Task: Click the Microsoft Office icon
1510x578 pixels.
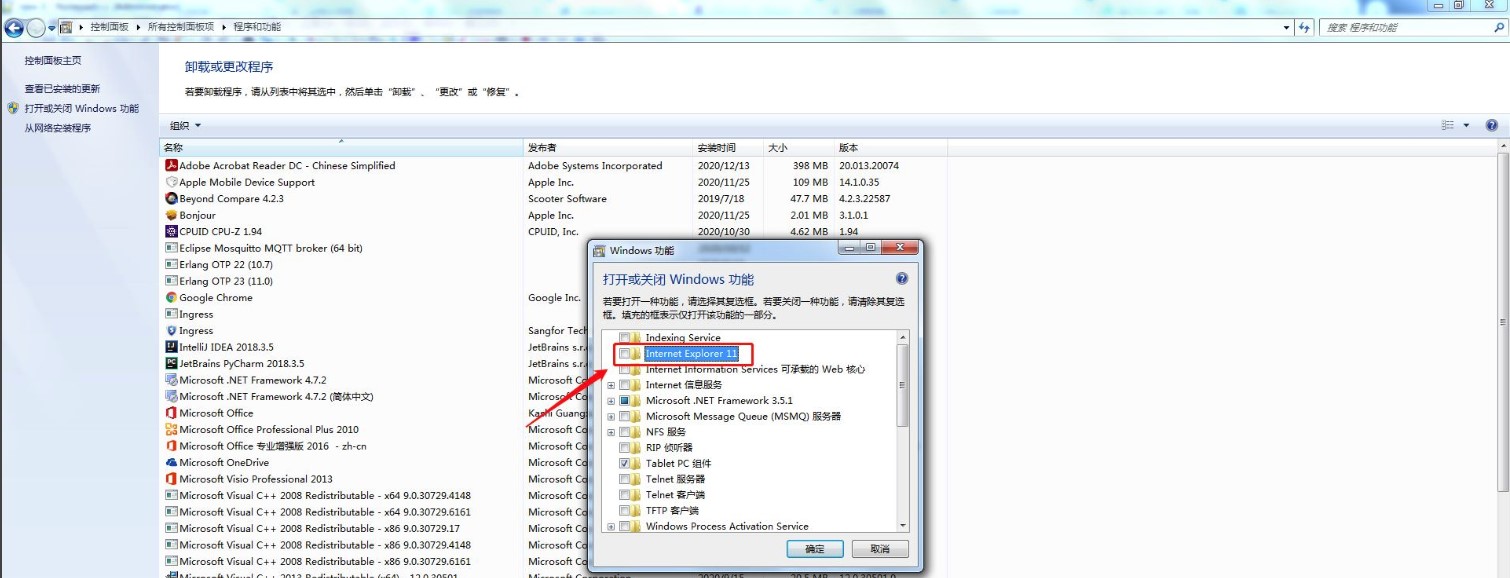Action: [x=171, y=413]
